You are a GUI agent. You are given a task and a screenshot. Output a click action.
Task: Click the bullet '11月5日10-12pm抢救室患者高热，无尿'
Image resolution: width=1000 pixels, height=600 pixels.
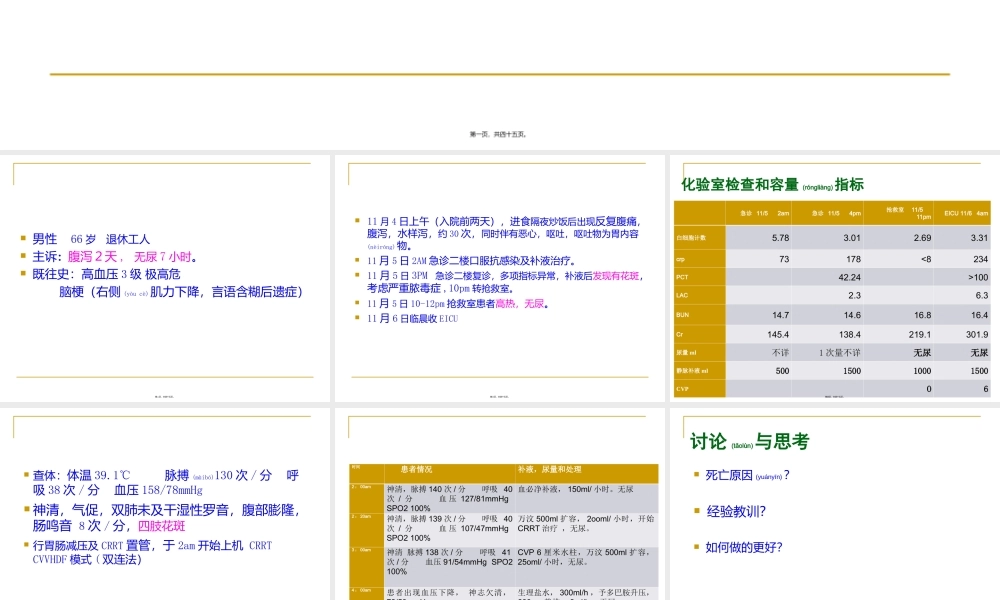[x=457, y=304]
